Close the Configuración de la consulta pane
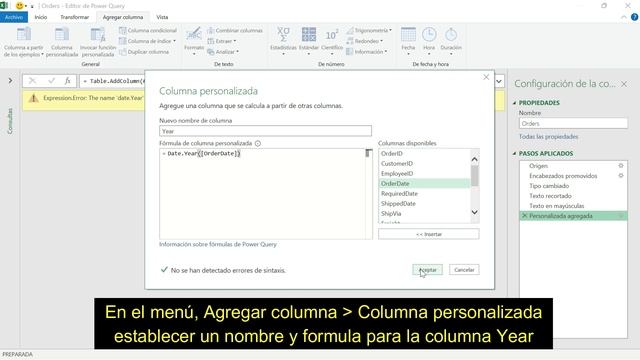This screenshot has height=360, width=640. (624, 84)
